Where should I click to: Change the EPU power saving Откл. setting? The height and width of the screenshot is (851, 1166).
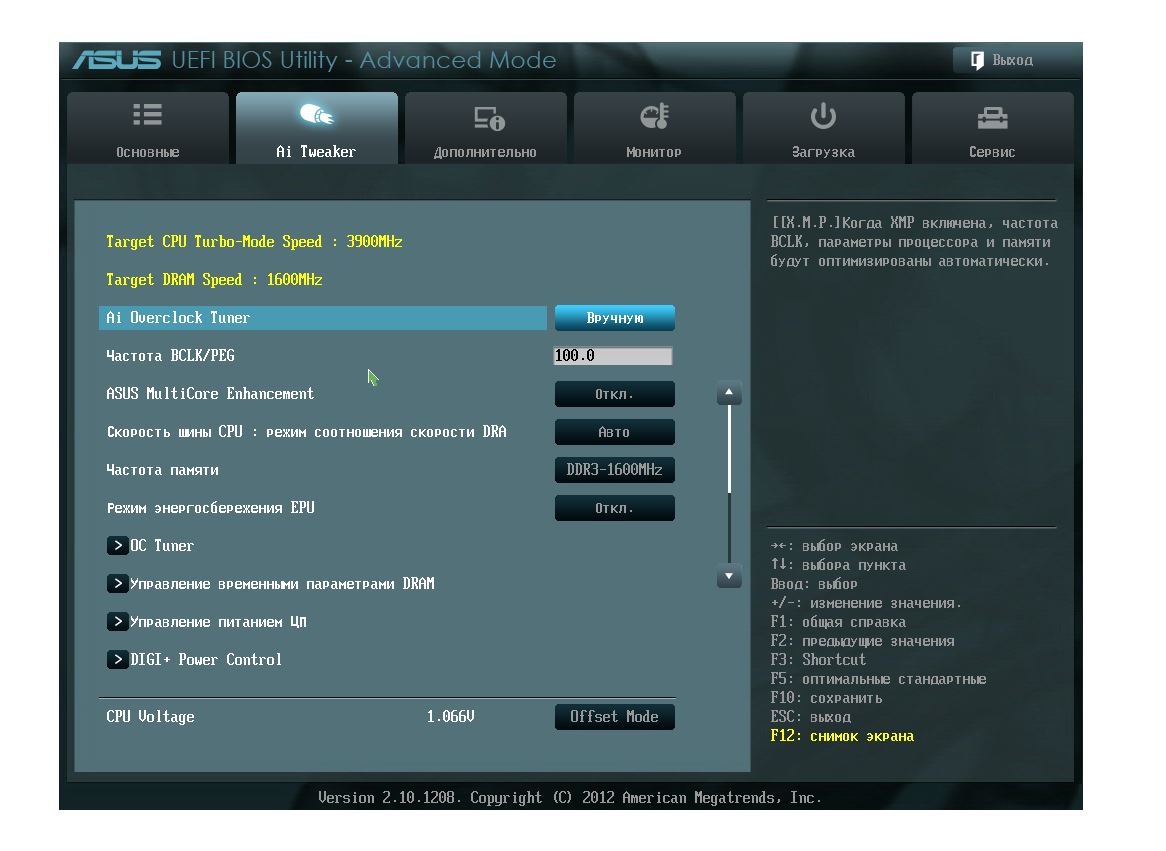click(x=614, y=508)
